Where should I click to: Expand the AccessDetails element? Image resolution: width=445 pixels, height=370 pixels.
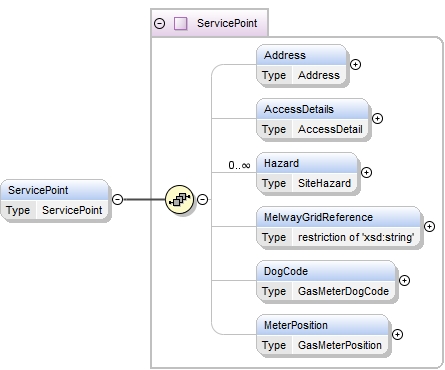(x=377, y=118)
